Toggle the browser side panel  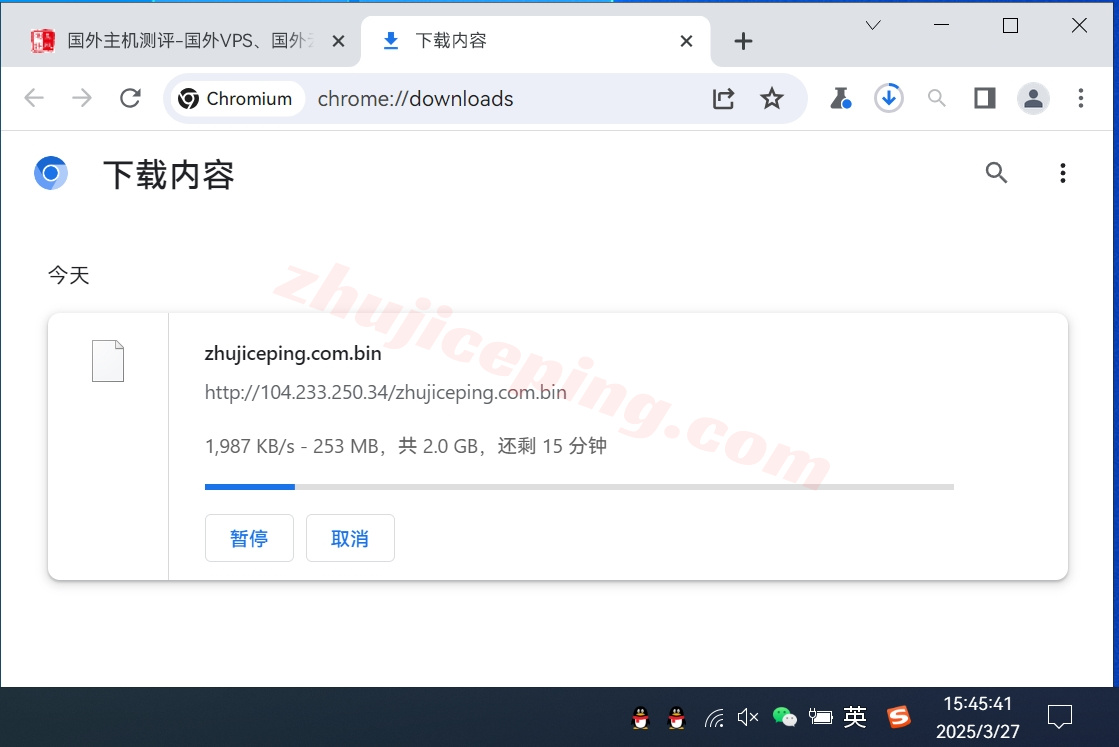[985, 98]
